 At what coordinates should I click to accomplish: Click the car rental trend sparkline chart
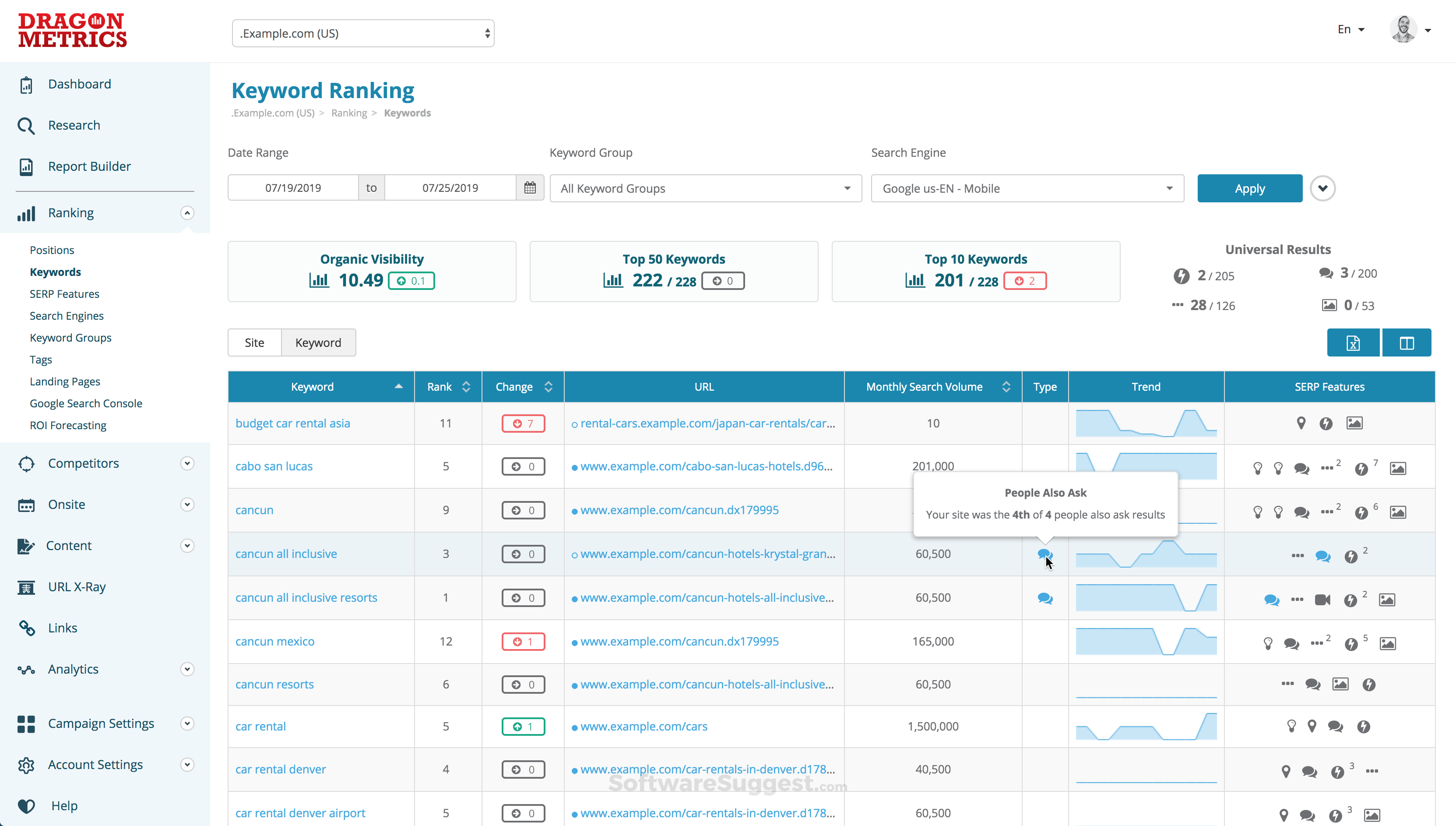point(1145,727)
